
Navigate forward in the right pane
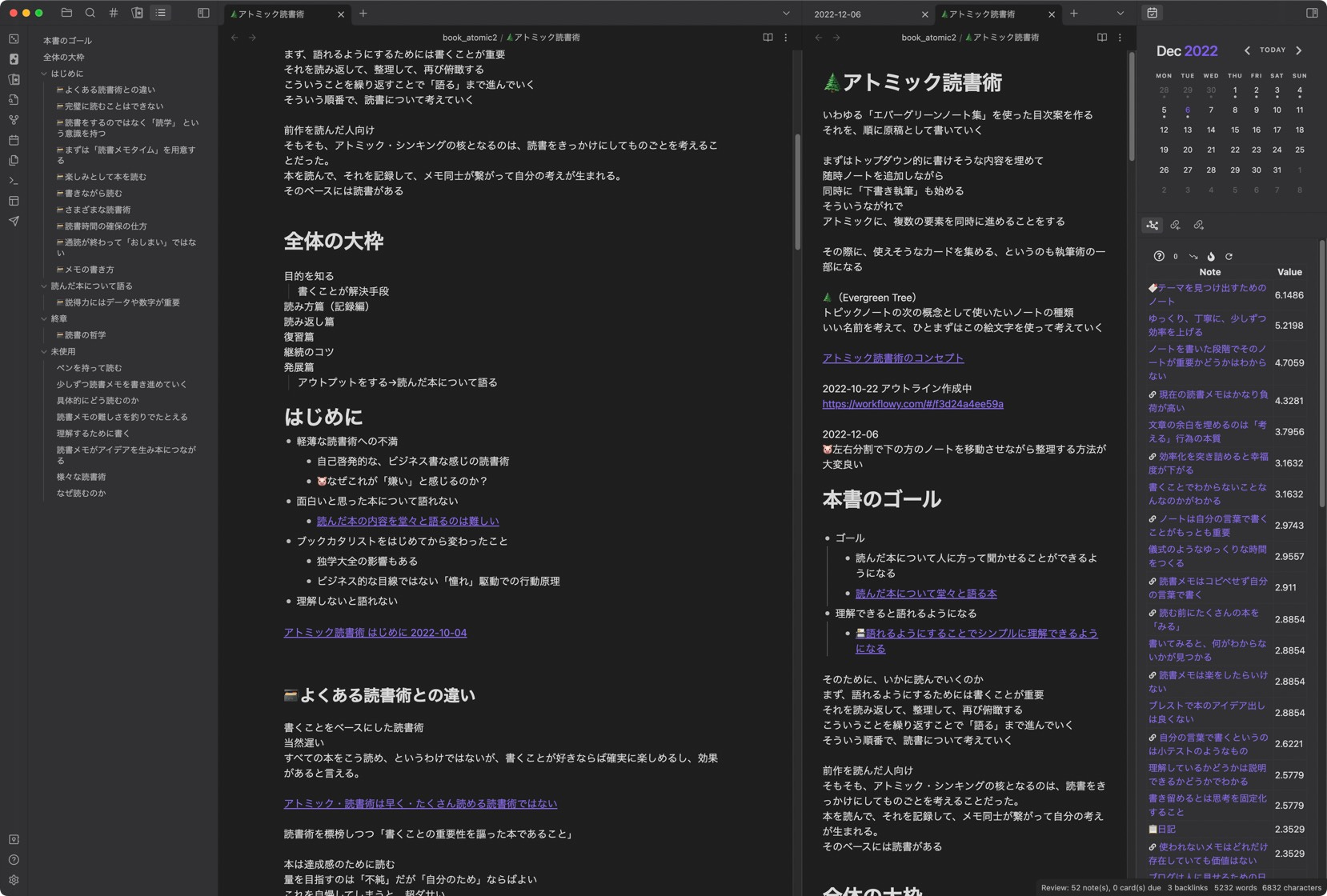836,38
